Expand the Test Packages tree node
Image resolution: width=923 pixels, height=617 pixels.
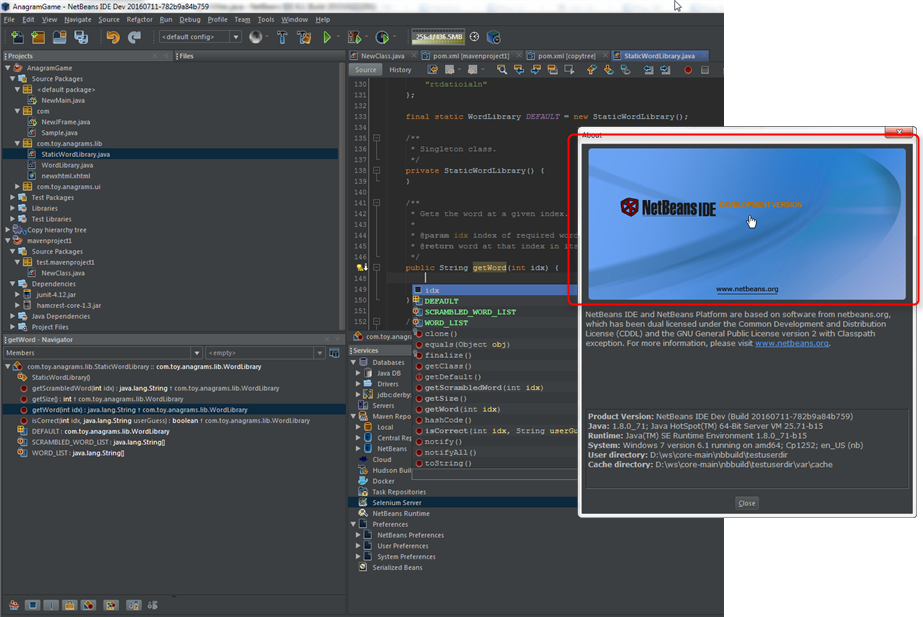click(12, 198)
